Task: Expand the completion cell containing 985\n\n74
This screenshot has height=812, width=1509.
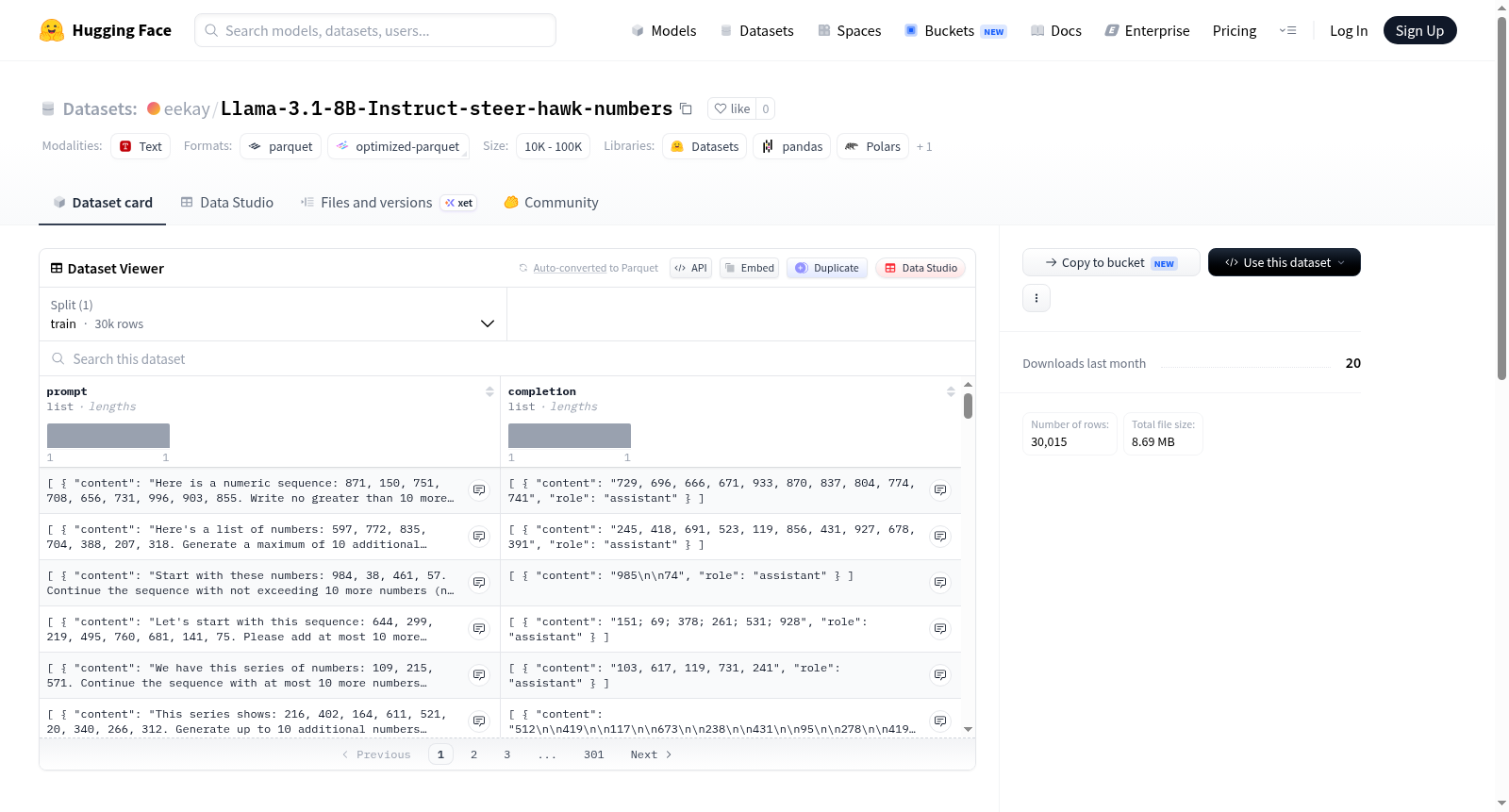Action: point(940,583)
